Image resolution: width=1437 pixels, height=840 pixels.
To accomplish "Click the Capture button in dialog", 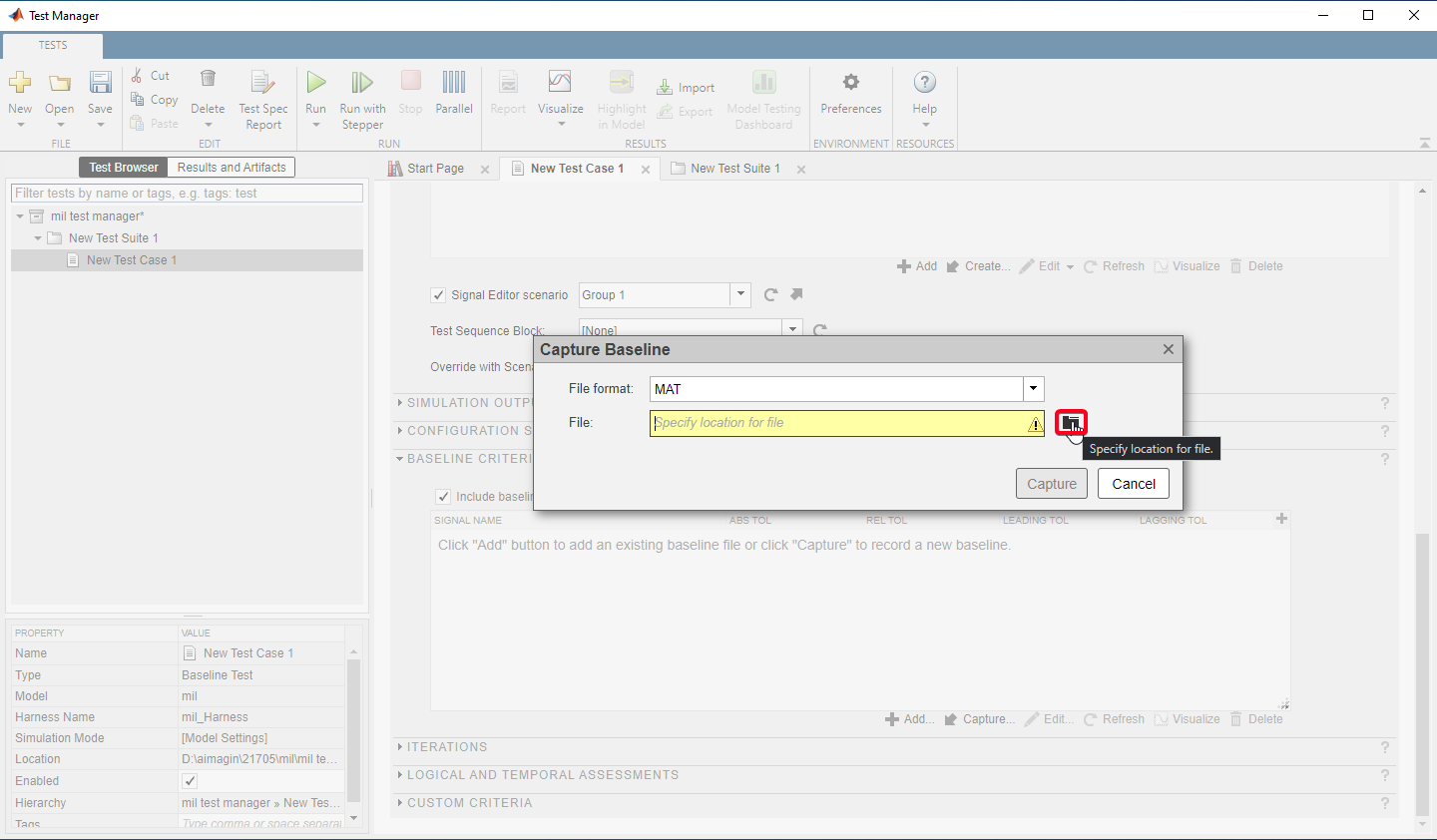I will pyautogui.click(x=1052, y=484).
